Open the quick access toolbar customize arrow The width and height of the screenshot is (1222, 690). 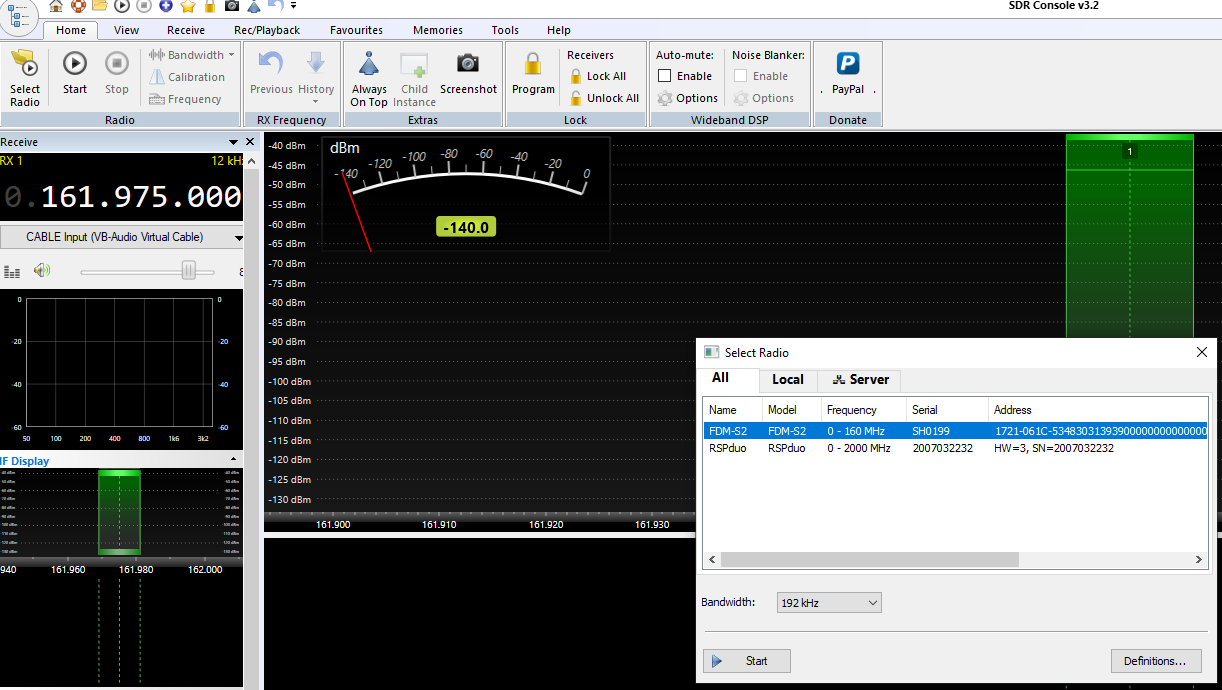pos(294,6)
